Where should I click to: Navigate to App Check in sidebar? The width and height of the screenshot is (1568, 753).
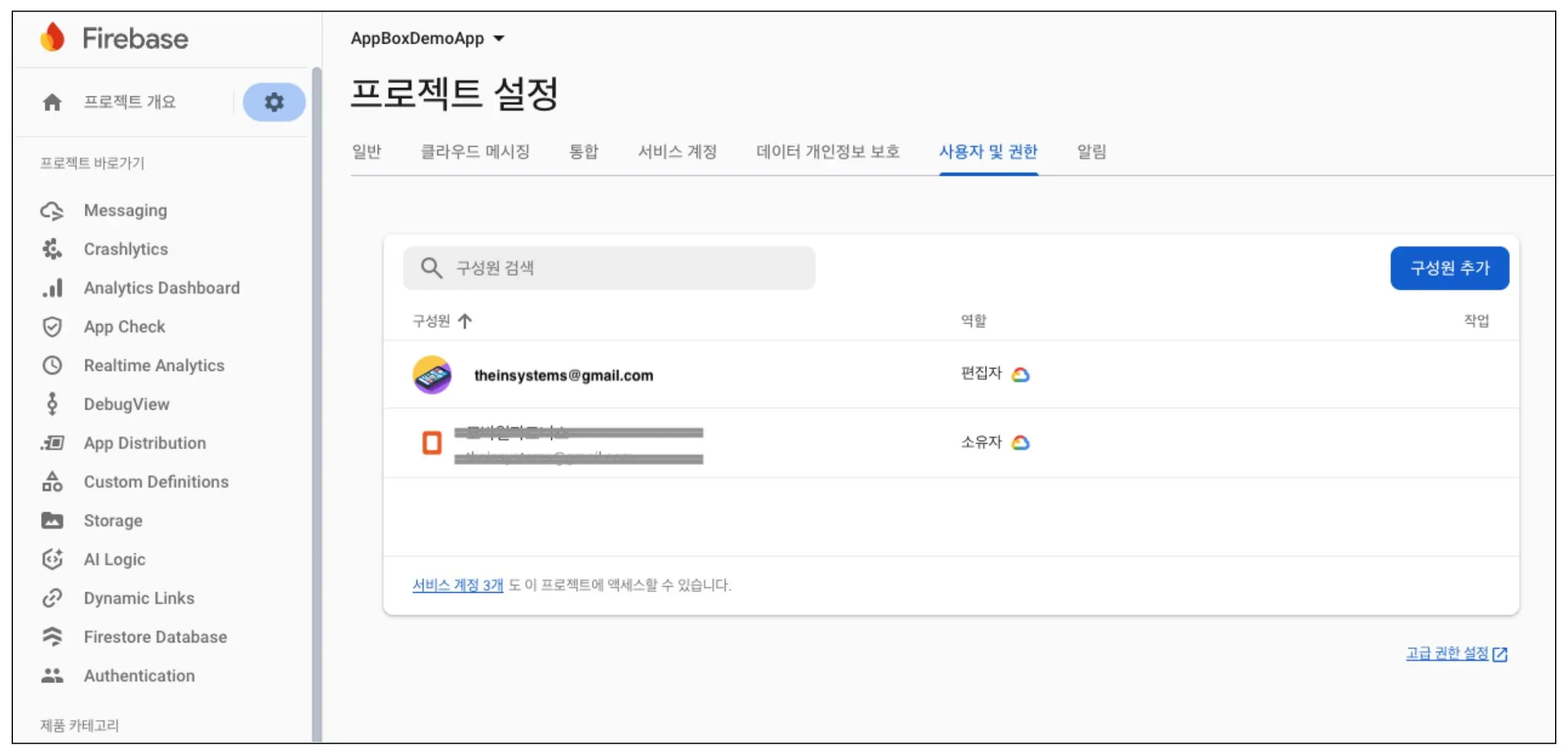point(124,327)
